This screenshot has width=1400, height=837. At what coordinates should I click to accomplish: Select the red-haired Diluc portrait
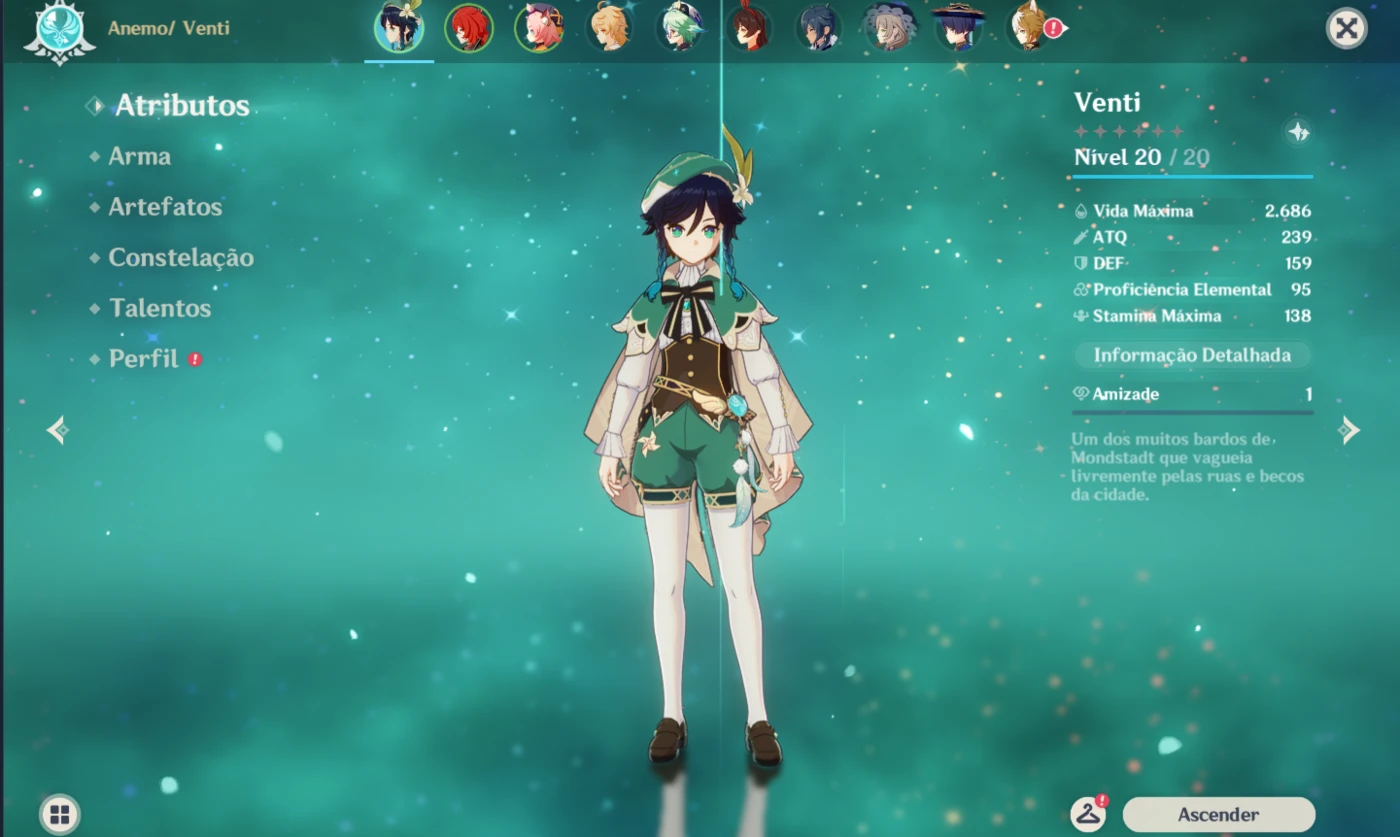pyautogui.click(x=468, y=28)
